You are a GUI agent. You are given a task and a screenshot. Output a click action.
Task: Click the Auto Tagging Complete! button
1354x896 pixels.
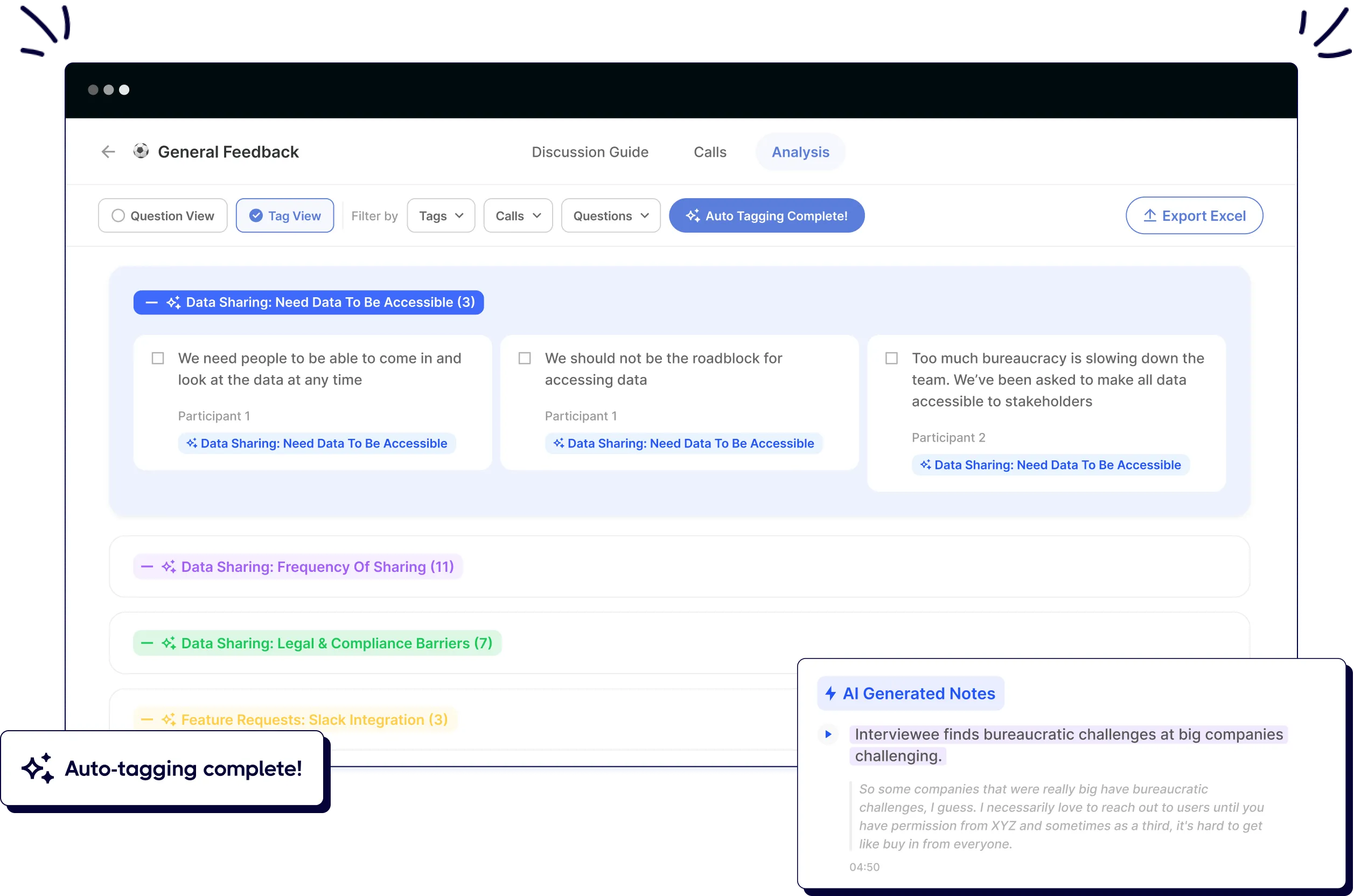tap(766, 215)
